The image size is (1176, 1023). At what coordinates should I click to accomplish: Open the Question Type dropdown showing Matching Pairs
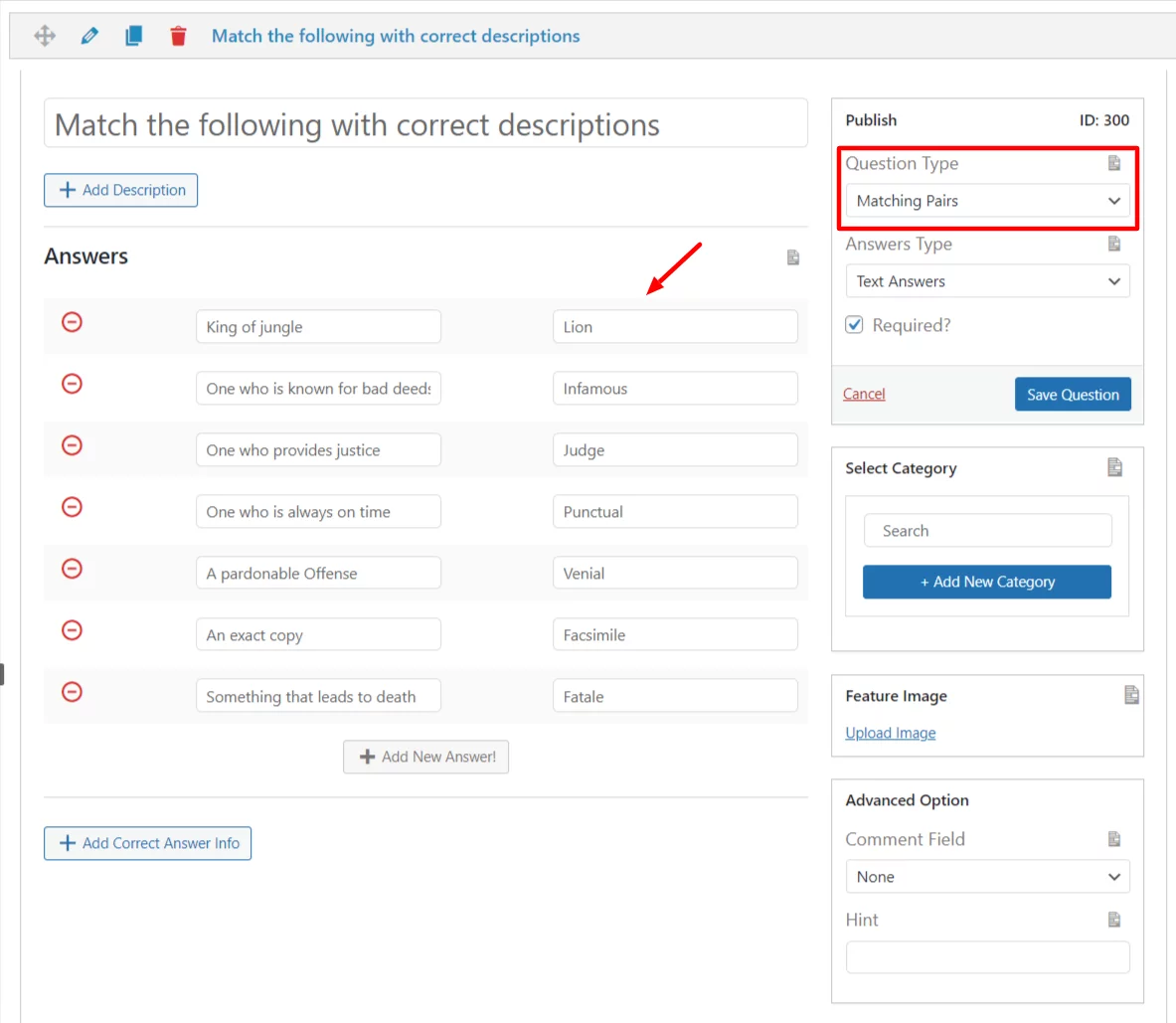click(987, 201)
